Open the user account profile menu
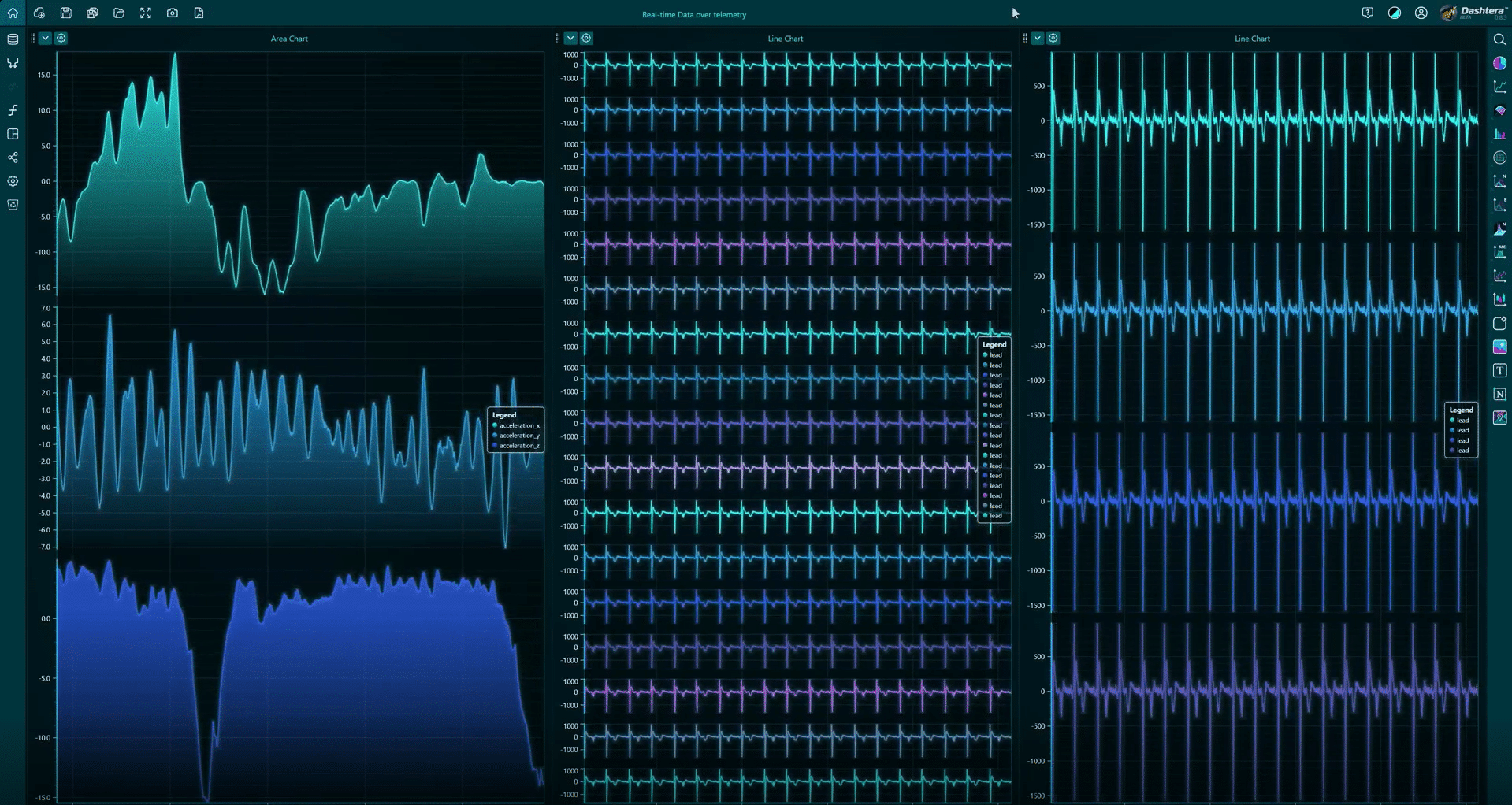1512x805 pixels. [x=1421, y=13]
